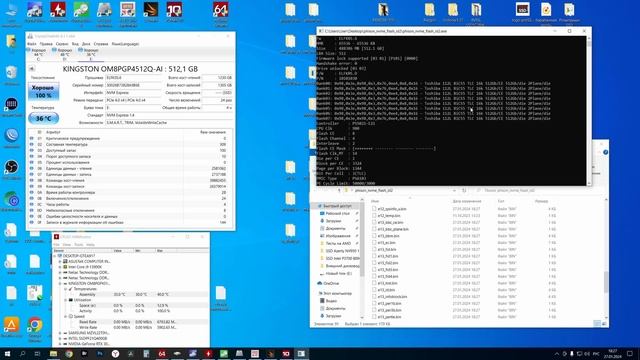Open 'Рабочий стол' in Explorer sidebar
640x360 pixels.
[337, 213]
